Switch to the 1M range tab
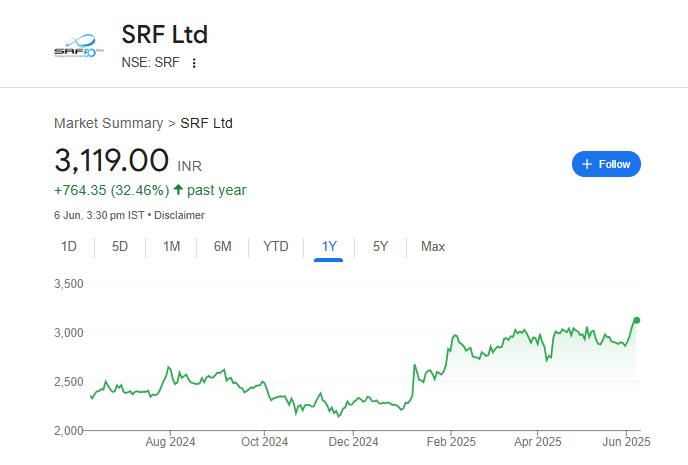 click(x=172, y=247)
